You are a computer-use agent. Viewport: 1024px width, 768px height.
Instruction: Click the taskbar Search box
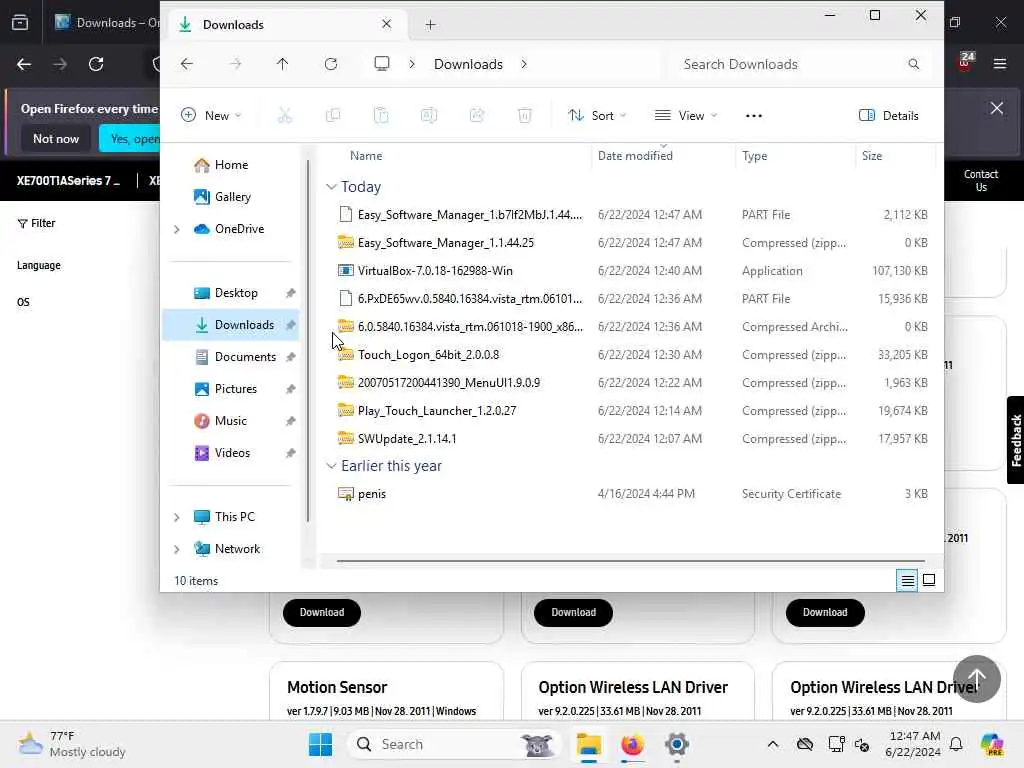coord(455,744)
